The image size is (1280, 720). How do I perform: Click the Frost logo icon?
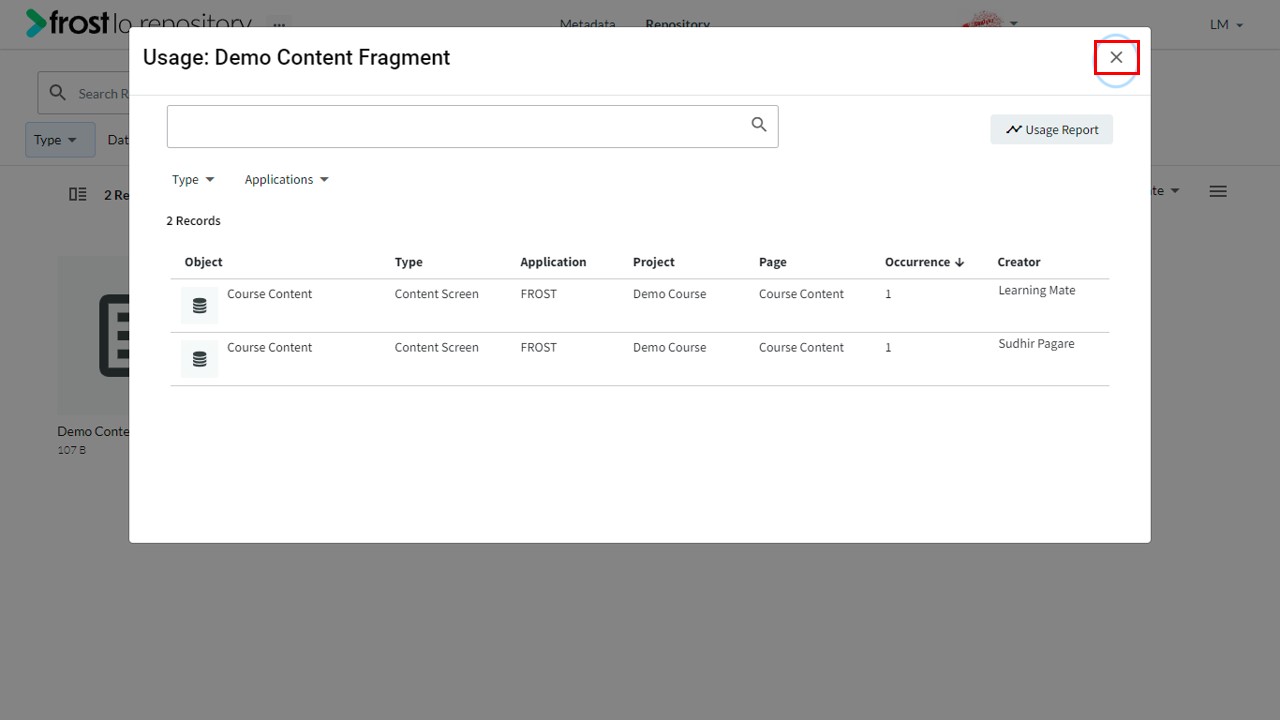point(36,23)
